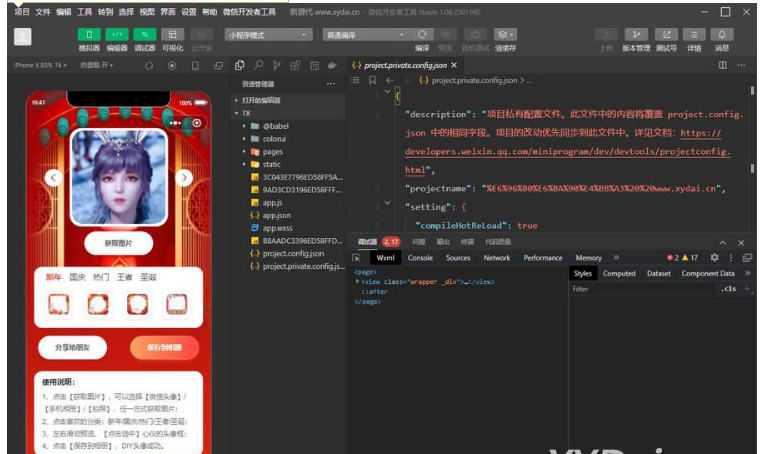Click the split editor icon
The height and width of the screenshot is (454, 761).
[723, 65]
